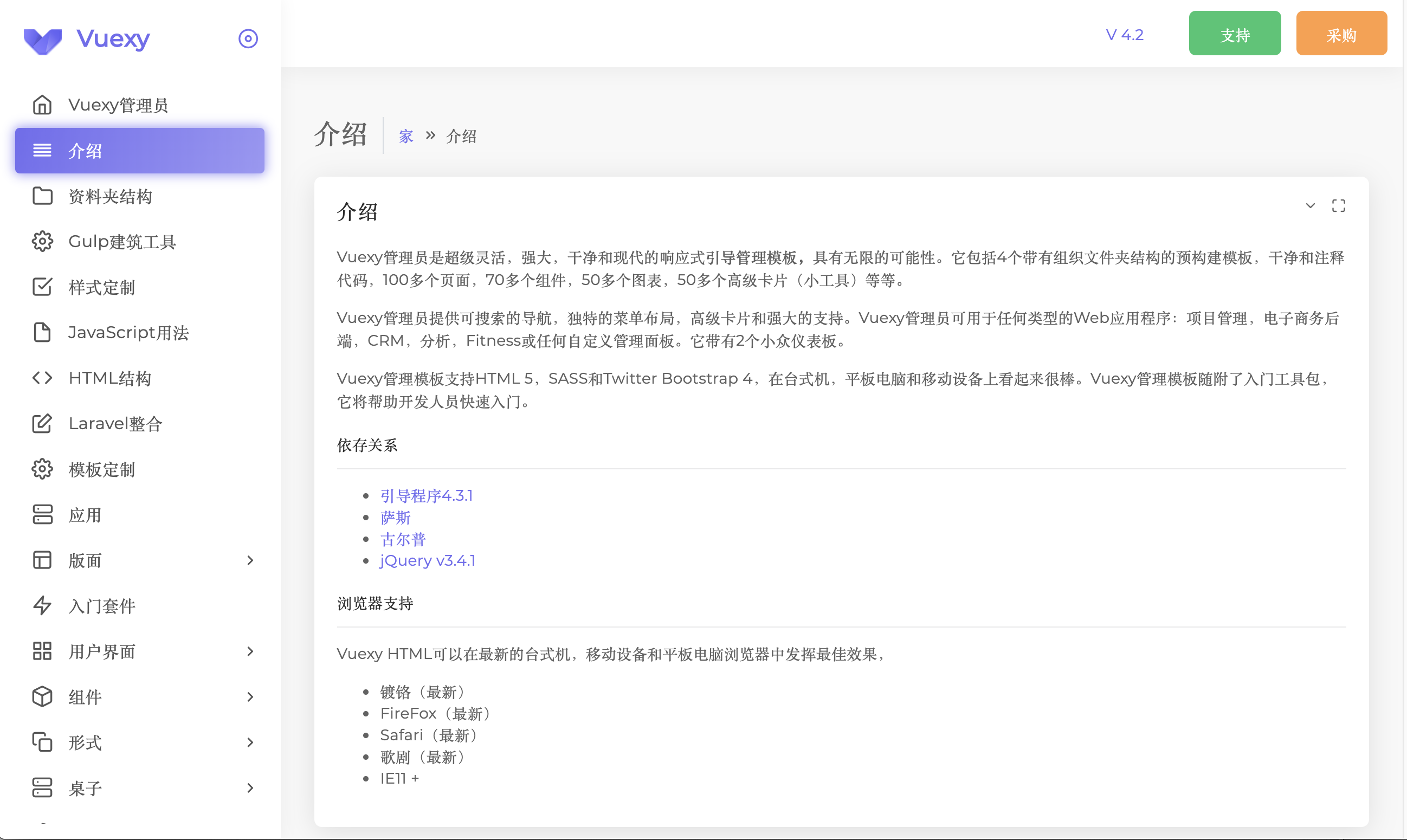The width and height of the screenshot is (1407, 840).
Task: Click the Vuexy brand name text
Action: 113,38
